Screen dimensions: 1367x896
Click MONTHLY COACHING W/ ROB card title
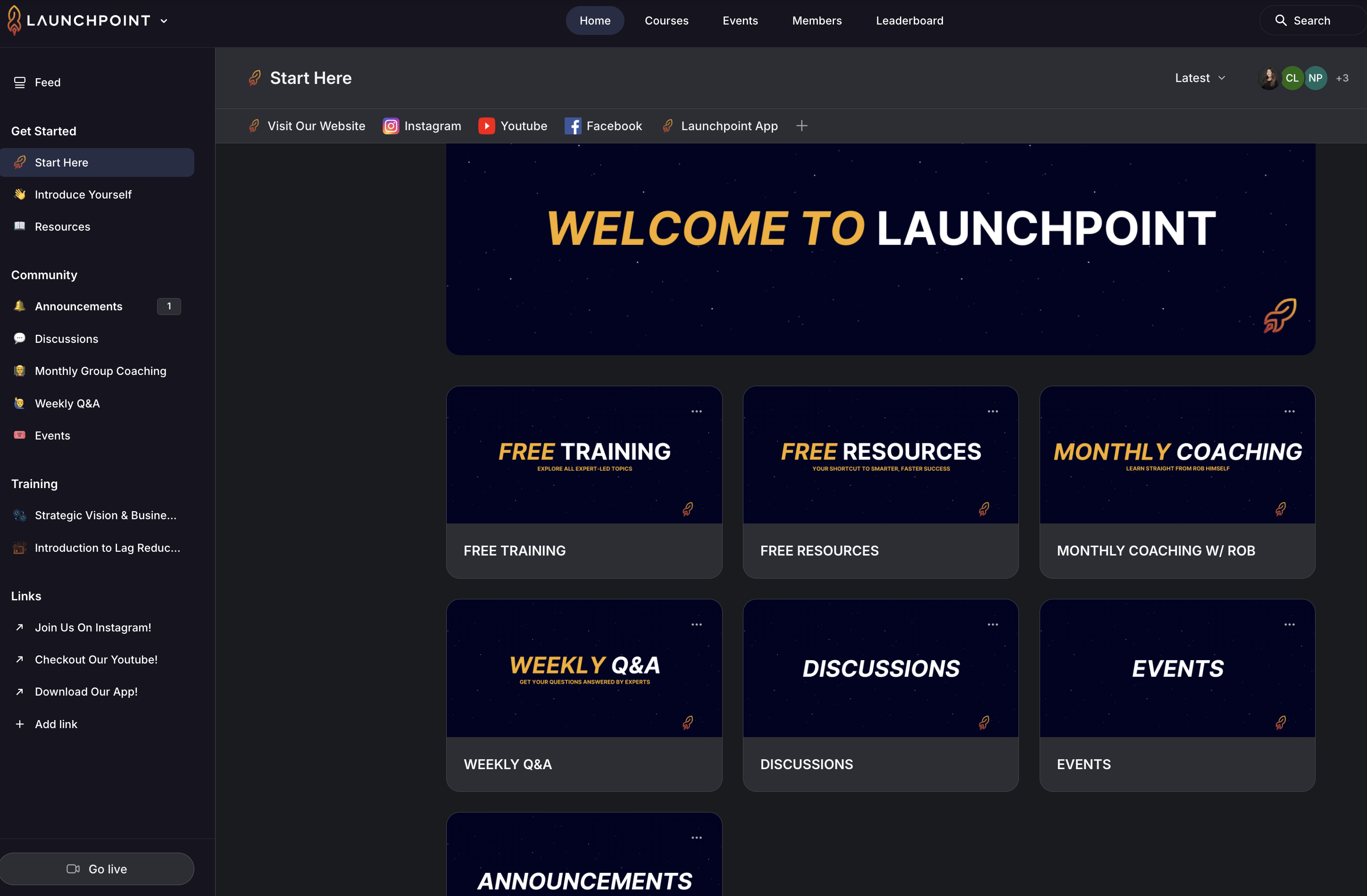point(1156,551)
